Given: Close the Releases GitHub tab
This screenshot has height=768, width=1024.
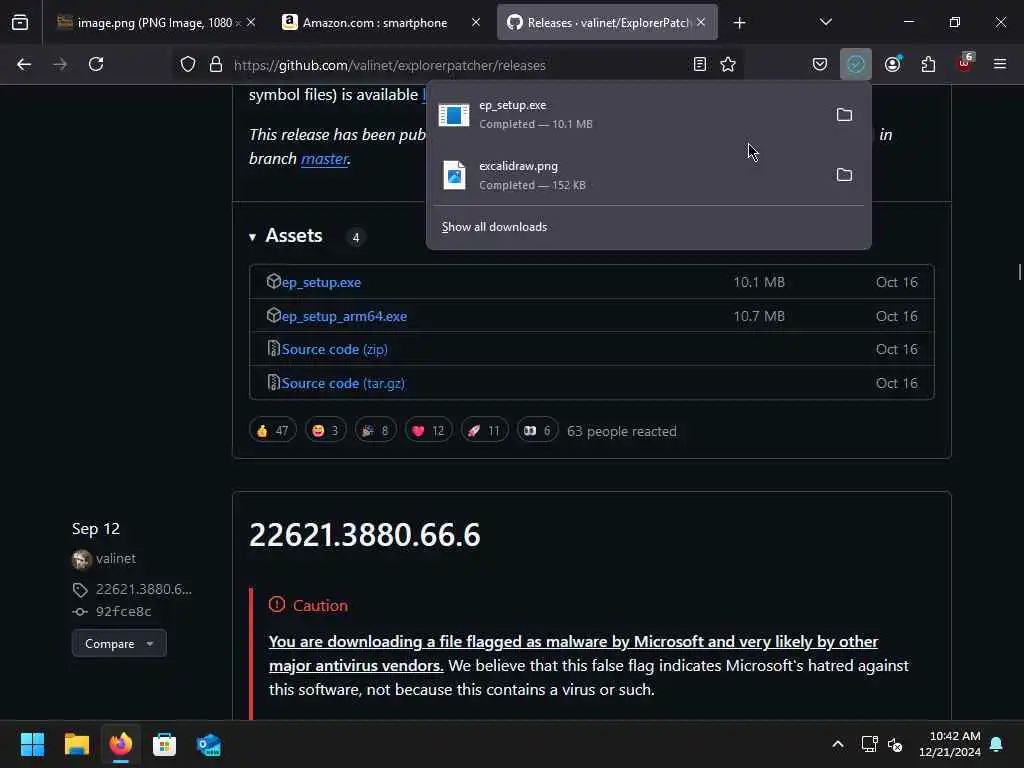Looking at the screenshot, I should coord(701,22).
